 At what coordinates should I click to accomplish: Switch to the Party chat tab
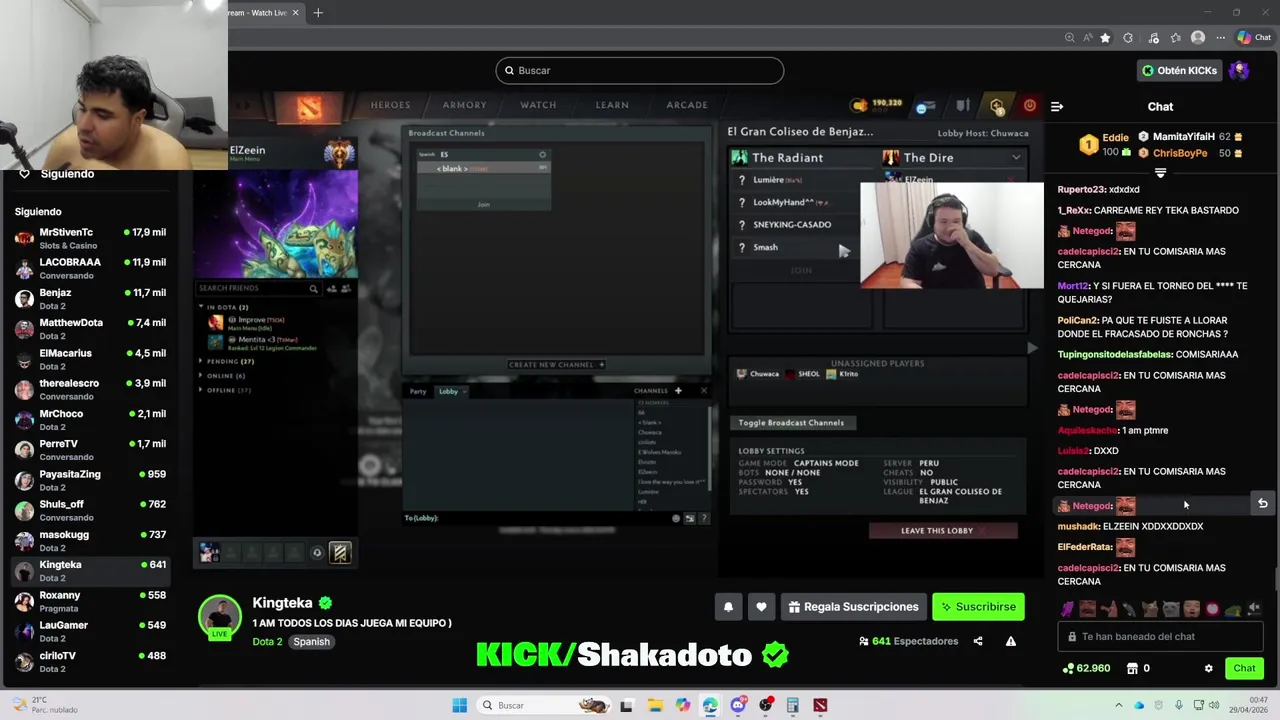click(418, 391)
